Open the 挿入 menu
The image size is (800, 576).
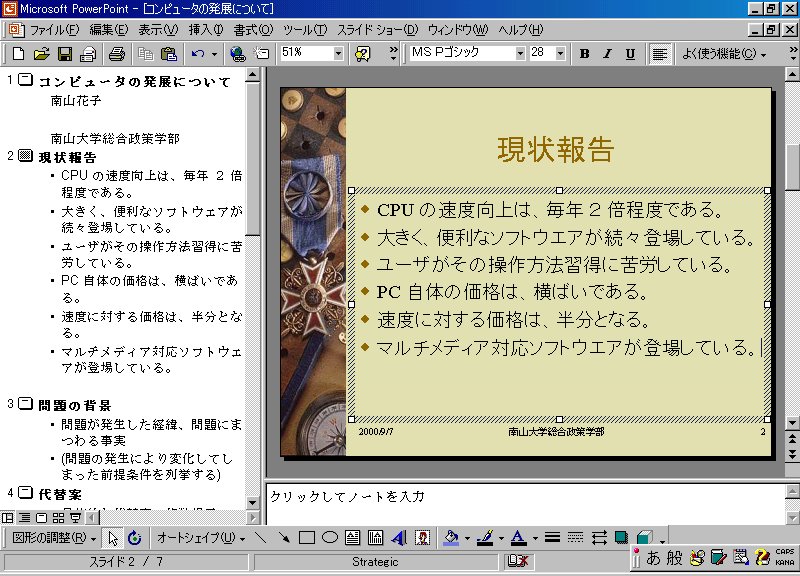click(206, 30)
